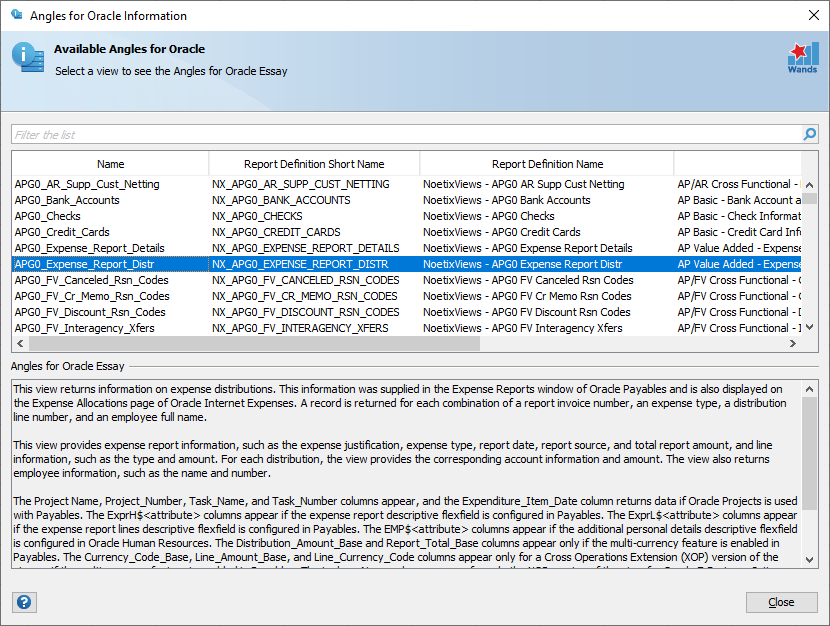The height and width of the screenshot is (626, 830).
Task: Click the AP Basic - Credit Card cell
Action: click(739, 232)
